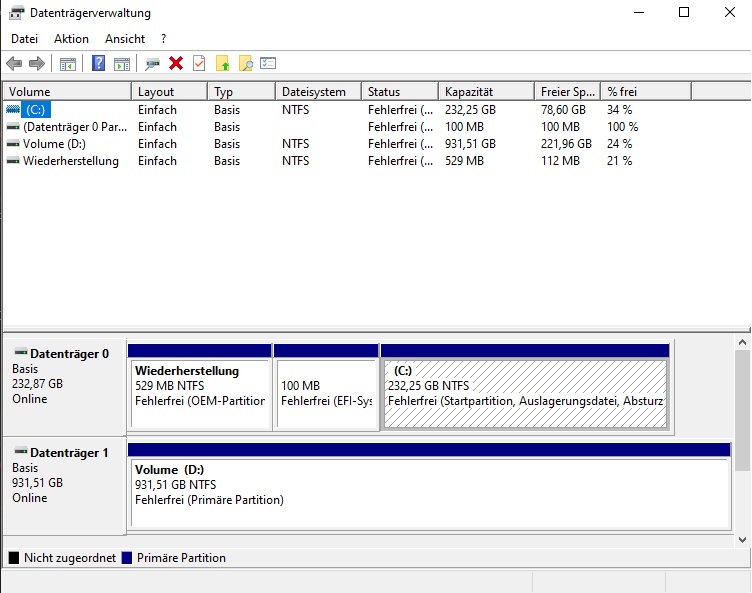Click the 221,96 GB free space cell
The image size is (752, 593).
566,144
